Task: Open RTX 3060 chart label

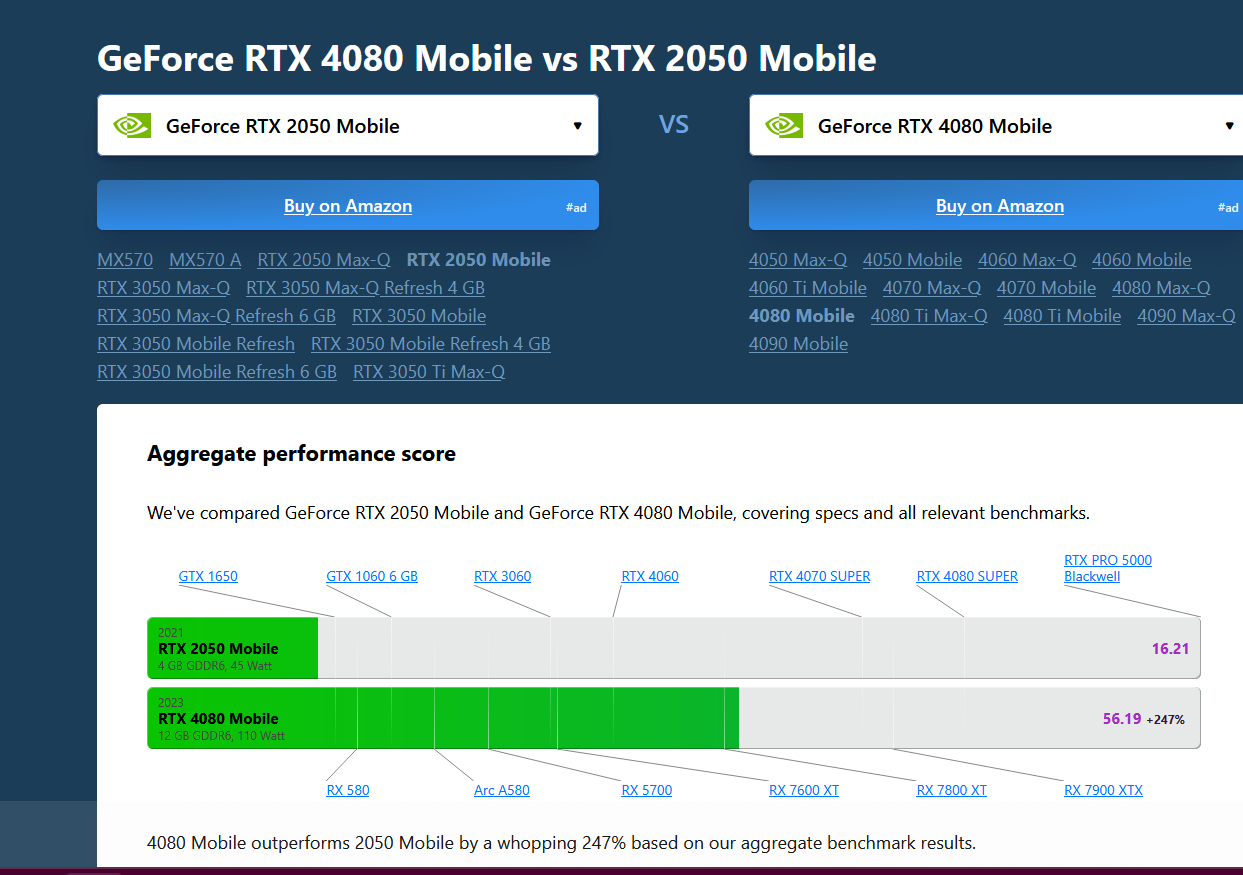Action: (x=502, y=577)
